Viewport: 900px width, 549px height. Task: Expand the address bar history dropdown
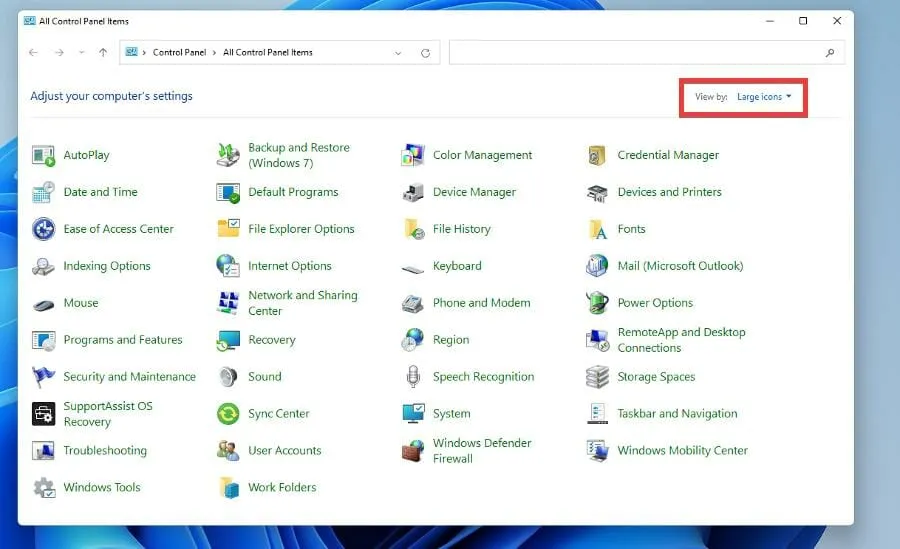[x=398, y=53]
